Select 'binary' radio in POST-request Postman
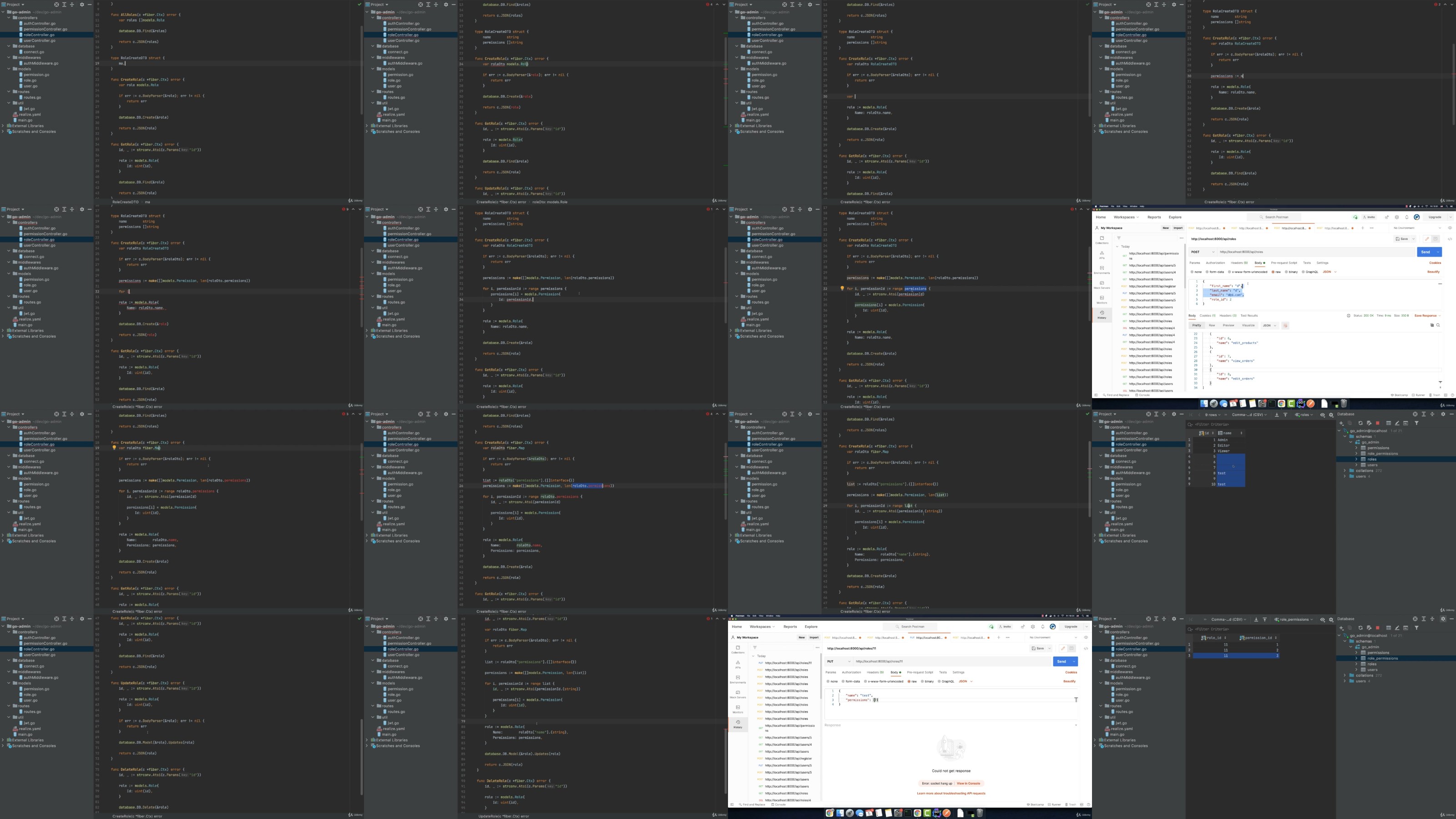 click(1290, 272)
